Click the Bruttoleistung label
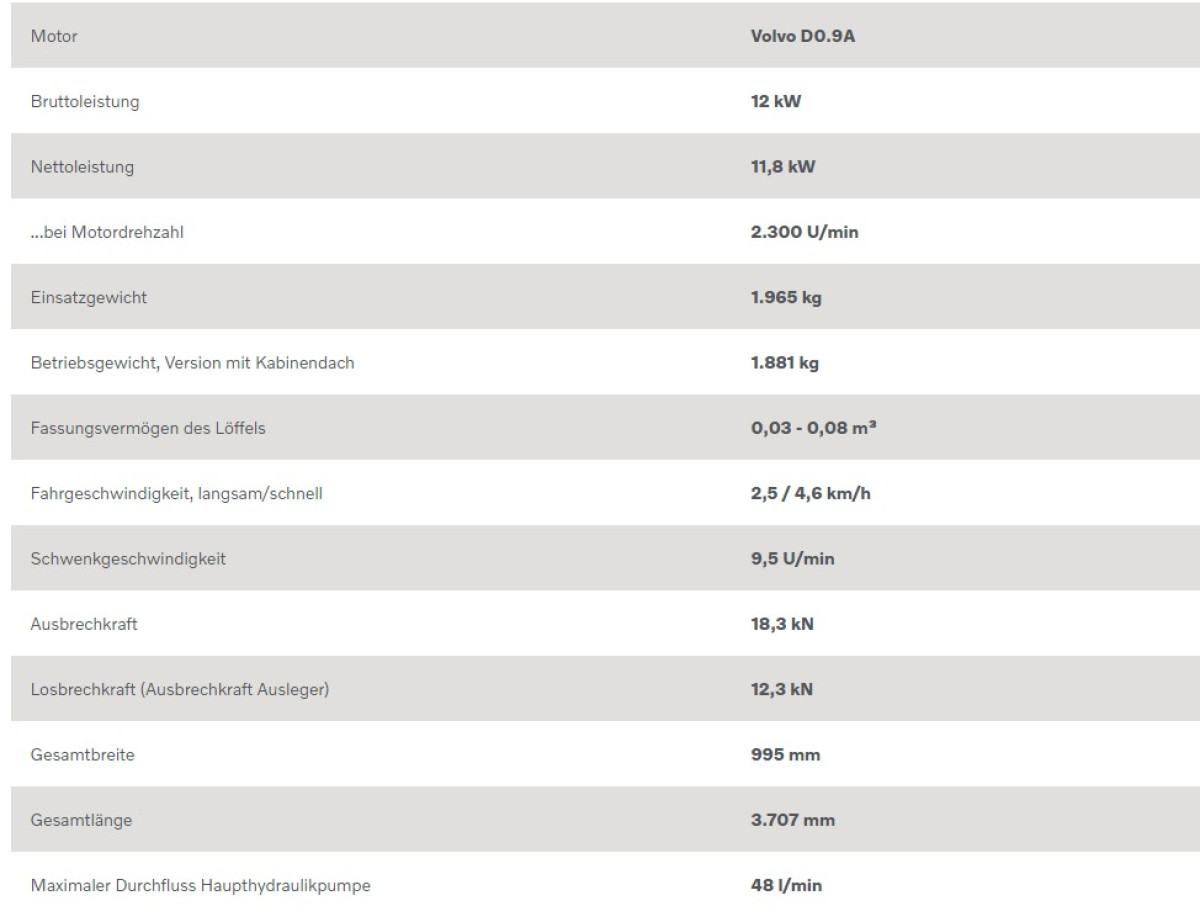Image resolution: width=1200 pixels, height=922 pixels. point(70,102)
